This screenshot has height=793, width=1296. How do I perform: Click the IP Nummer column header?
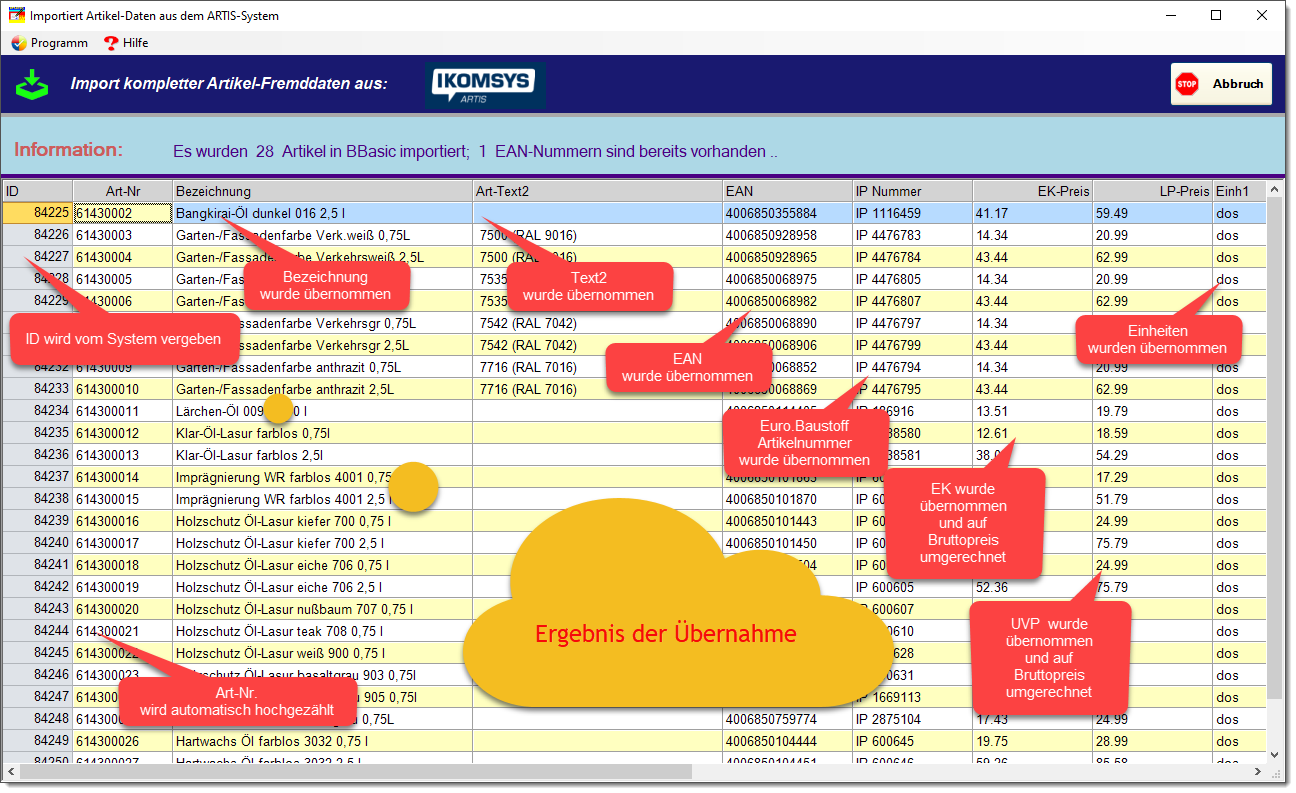(x=912, y=191)
